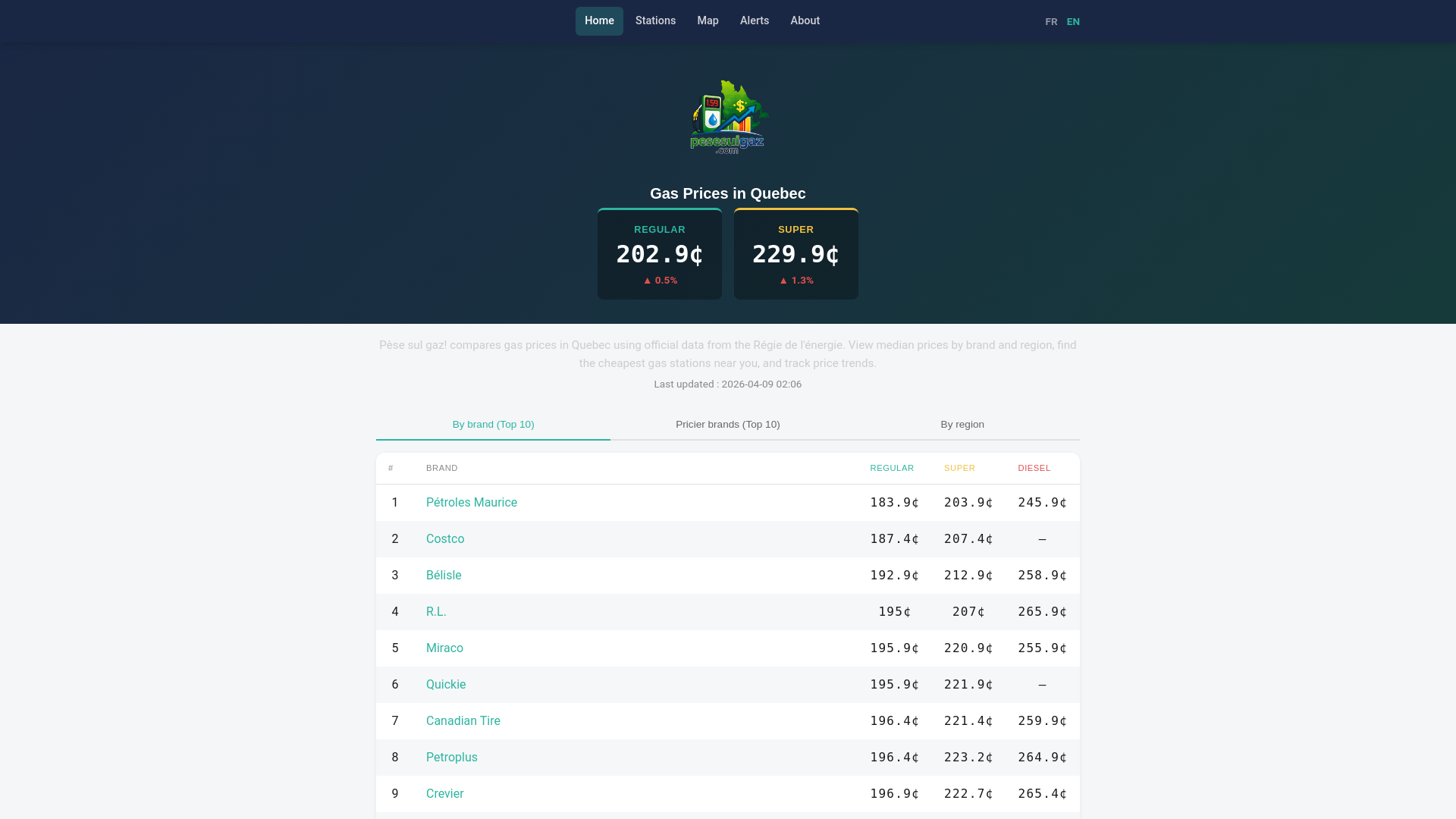Open the Map page
The height and width of the screenshot is (819, 1456).
708,21
